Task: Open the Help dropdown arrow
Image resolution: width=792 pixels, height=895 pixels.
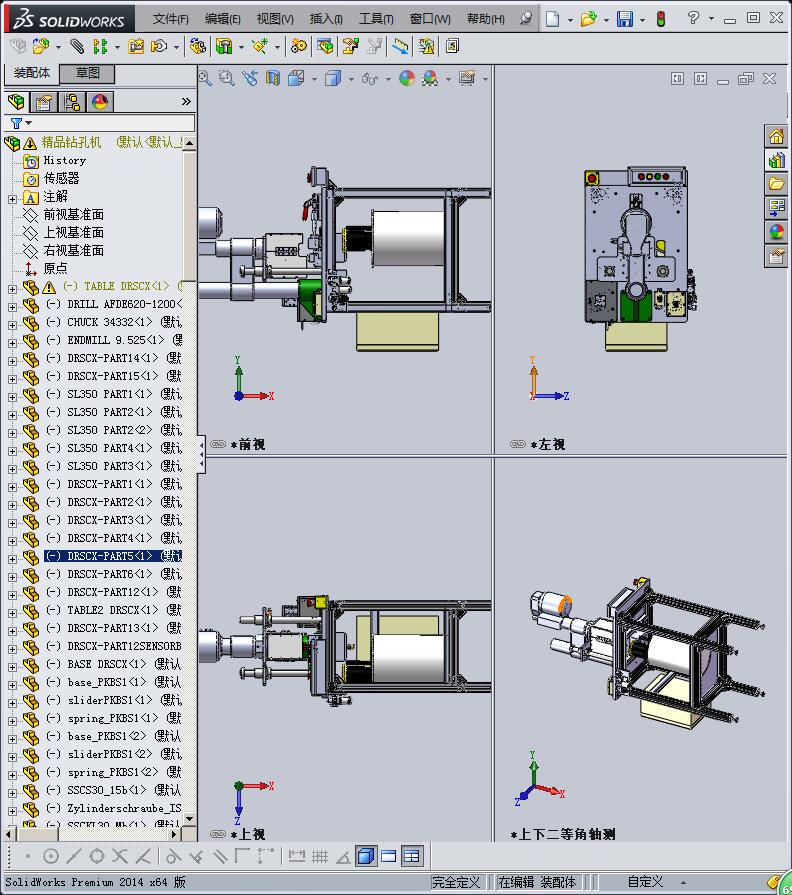Action: (x=712, y=19)
